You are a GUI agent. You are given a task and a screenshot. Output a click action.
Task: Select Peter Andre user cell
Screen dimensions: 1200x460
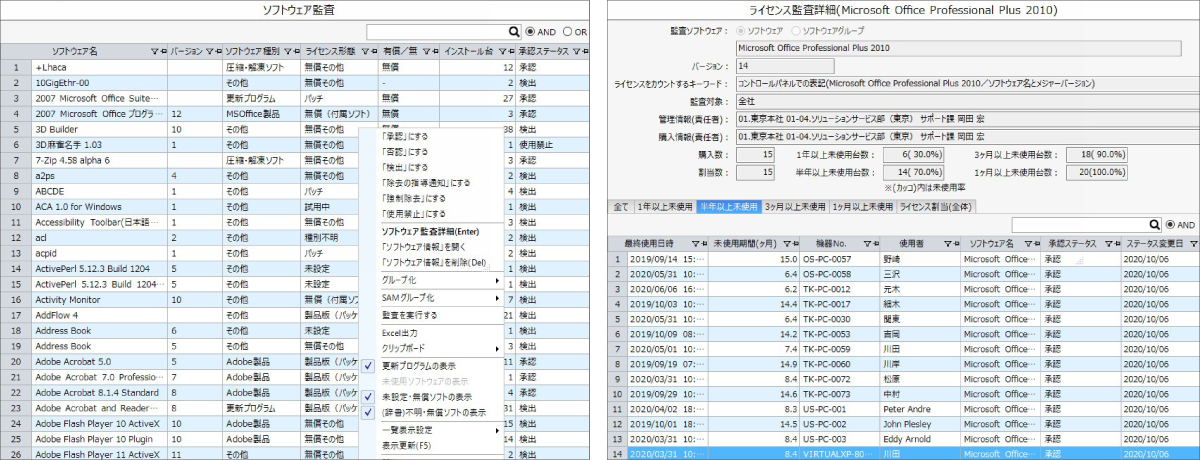point(920,410)
